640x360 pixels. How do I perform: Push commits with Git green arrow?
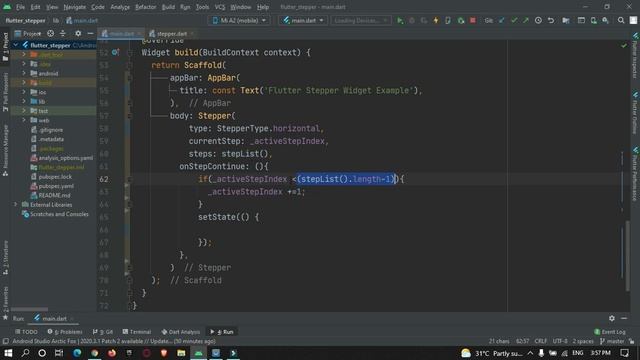click(x=526, y=20)
